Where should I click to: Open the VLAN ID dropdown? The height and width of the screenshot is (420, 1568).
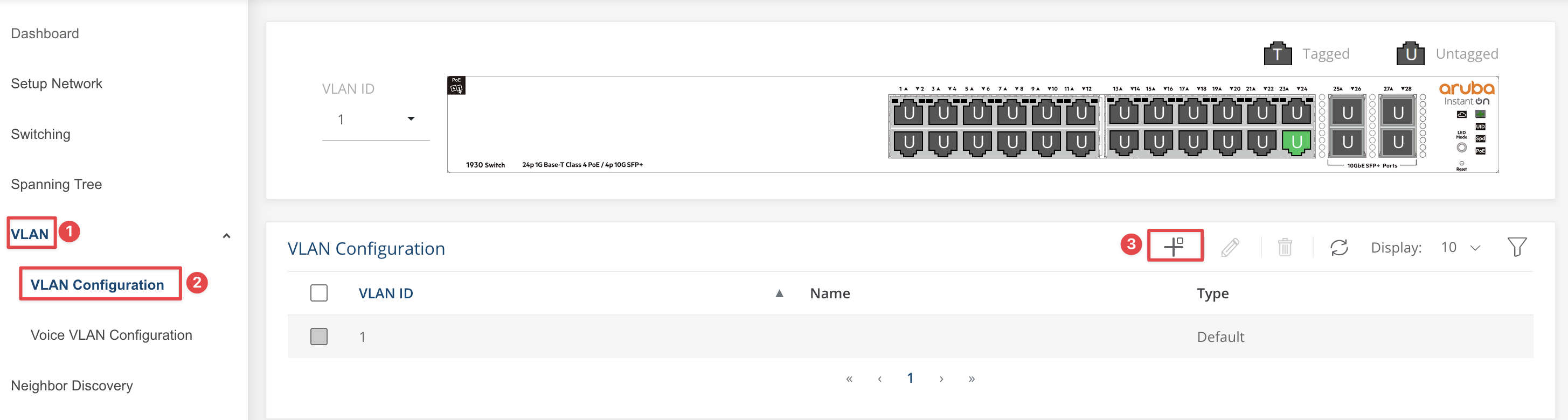(x=376, y=120)
